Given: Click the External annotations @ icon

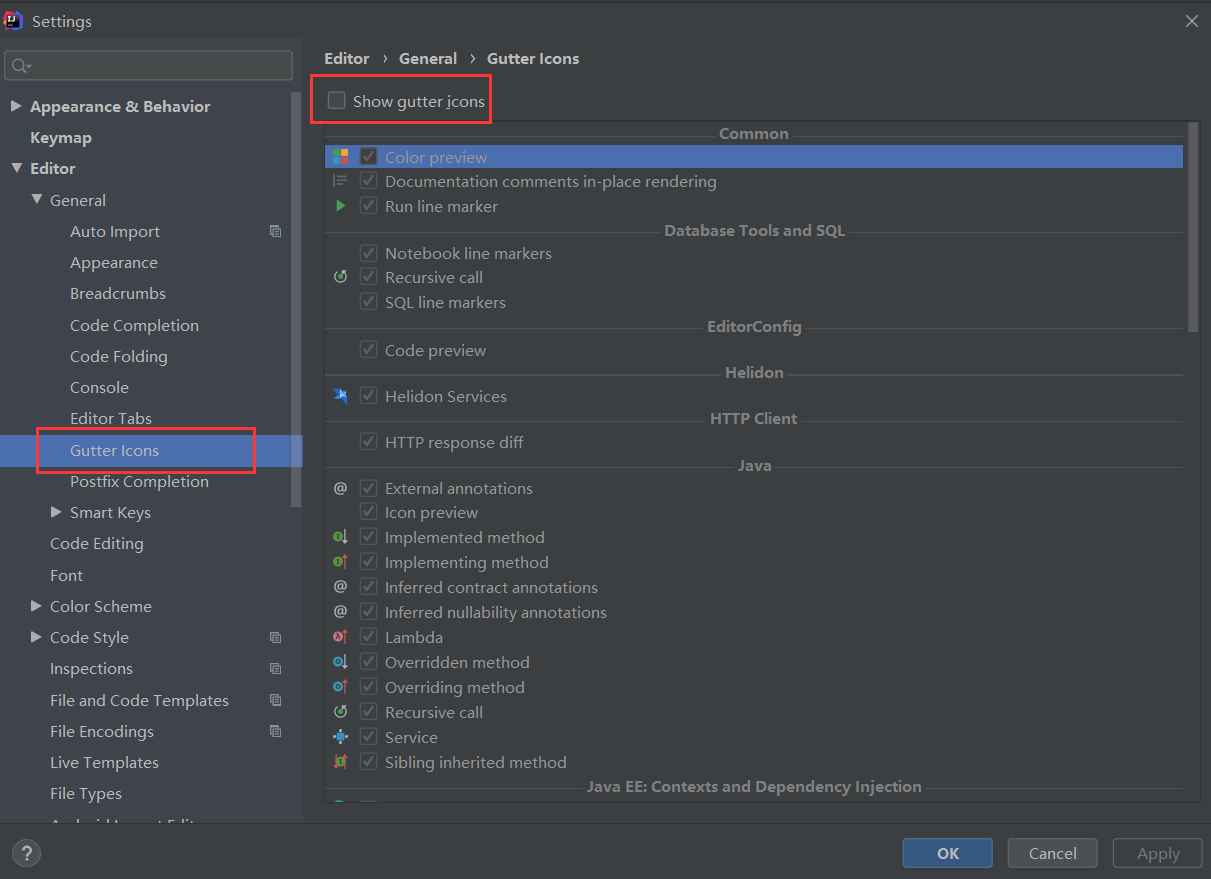Looking at the screenshot, I should coord(340,488).
